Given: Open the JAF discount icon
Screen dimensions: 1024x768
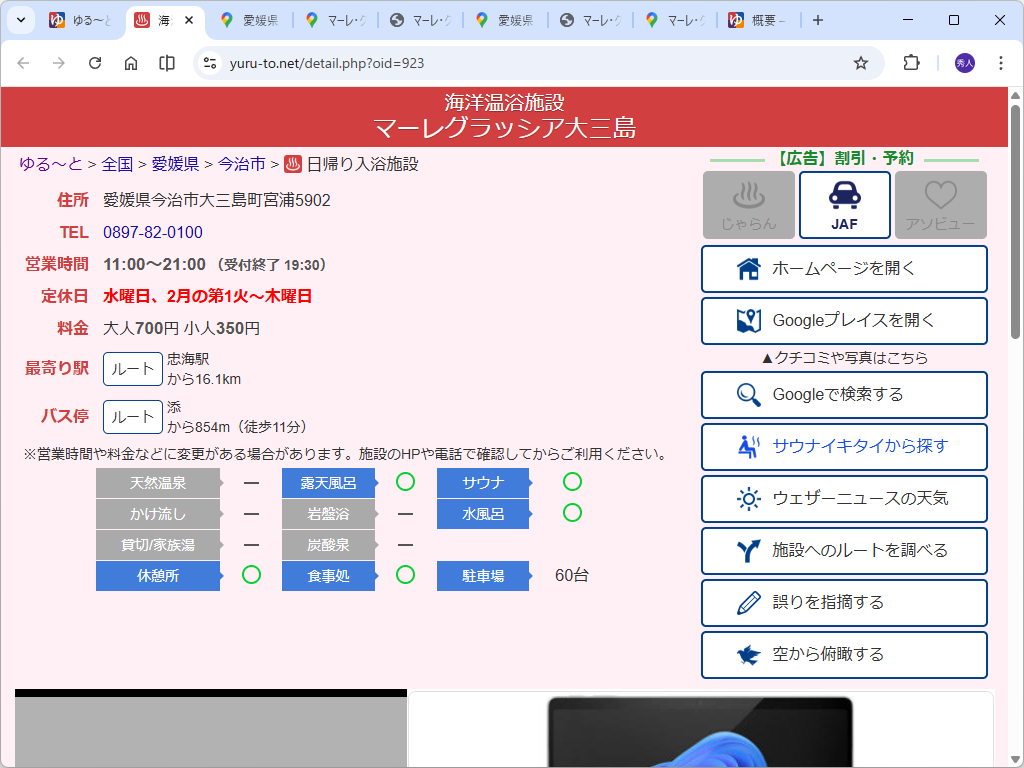Looking at the screenshot, I should click(844, 205).
